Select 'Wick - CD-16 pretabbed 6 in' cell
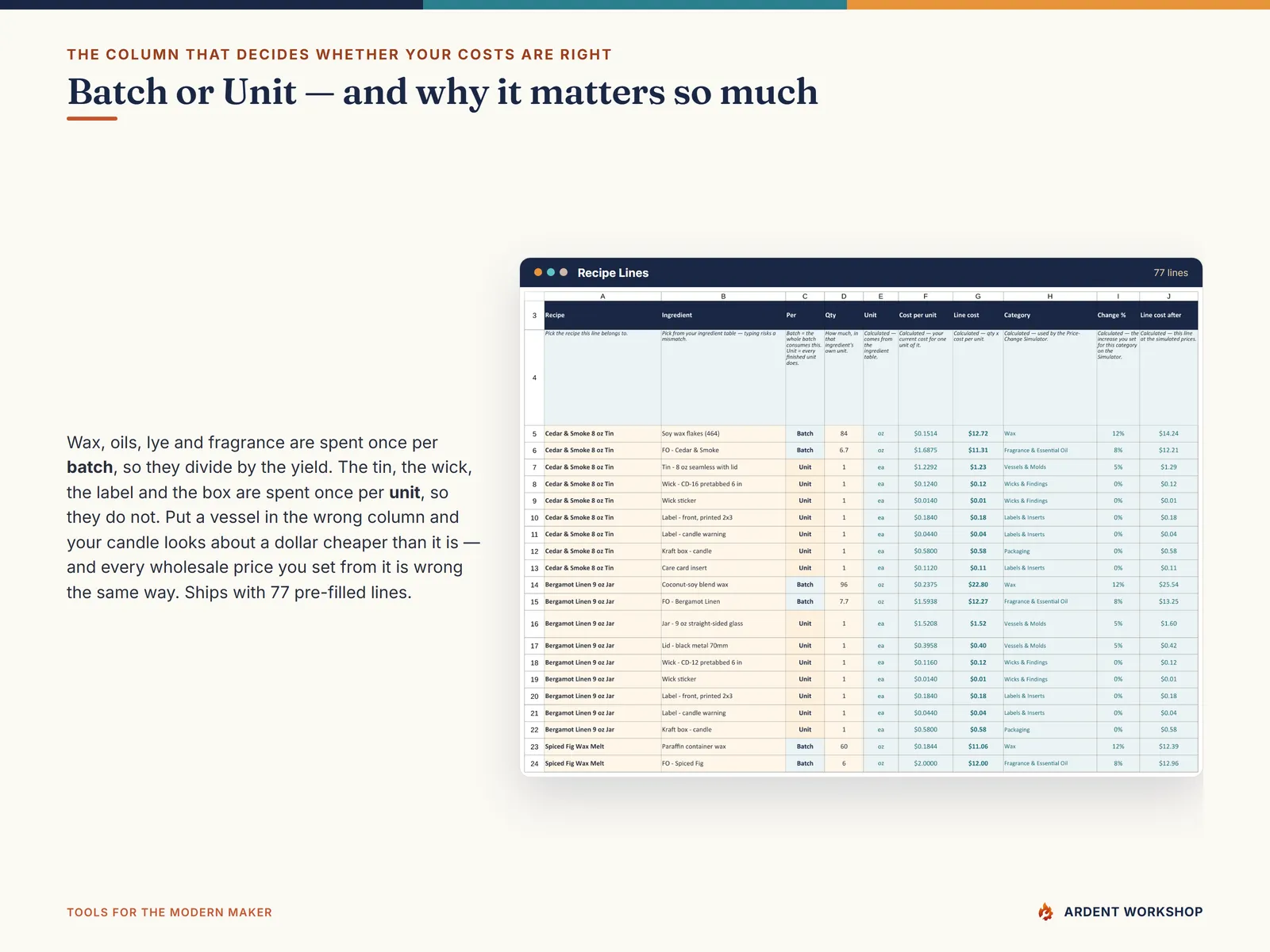This screenshot has width=1270, height=952. click(x=723, y=484)
